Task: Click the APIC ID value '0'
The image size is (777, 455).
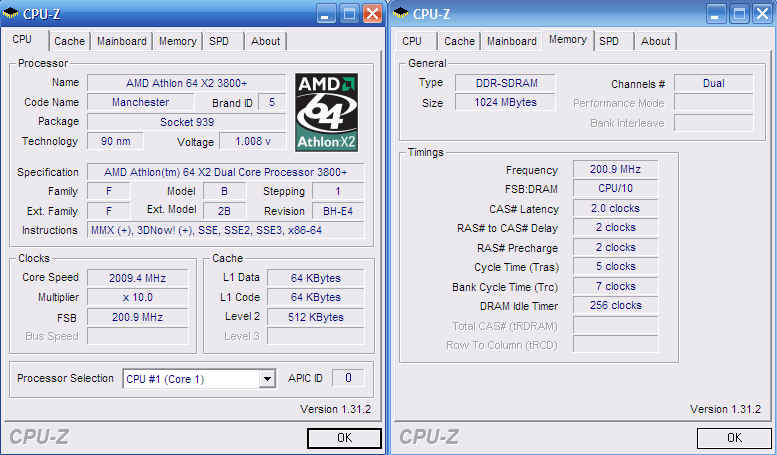Action: tap(348, 378)
